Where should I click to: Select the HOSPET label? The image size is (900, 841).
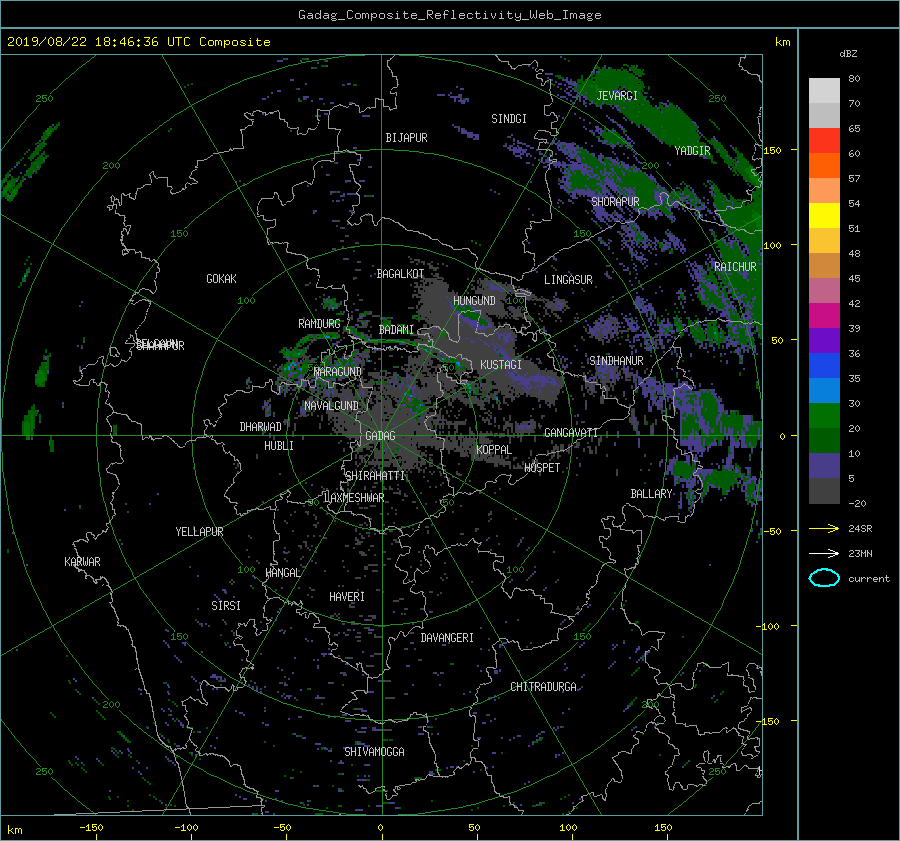click(542, 468)
